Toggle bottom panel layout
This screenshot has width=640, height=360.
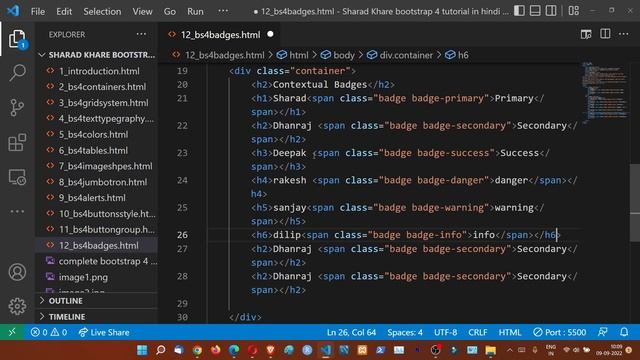(x=535, y=11)
